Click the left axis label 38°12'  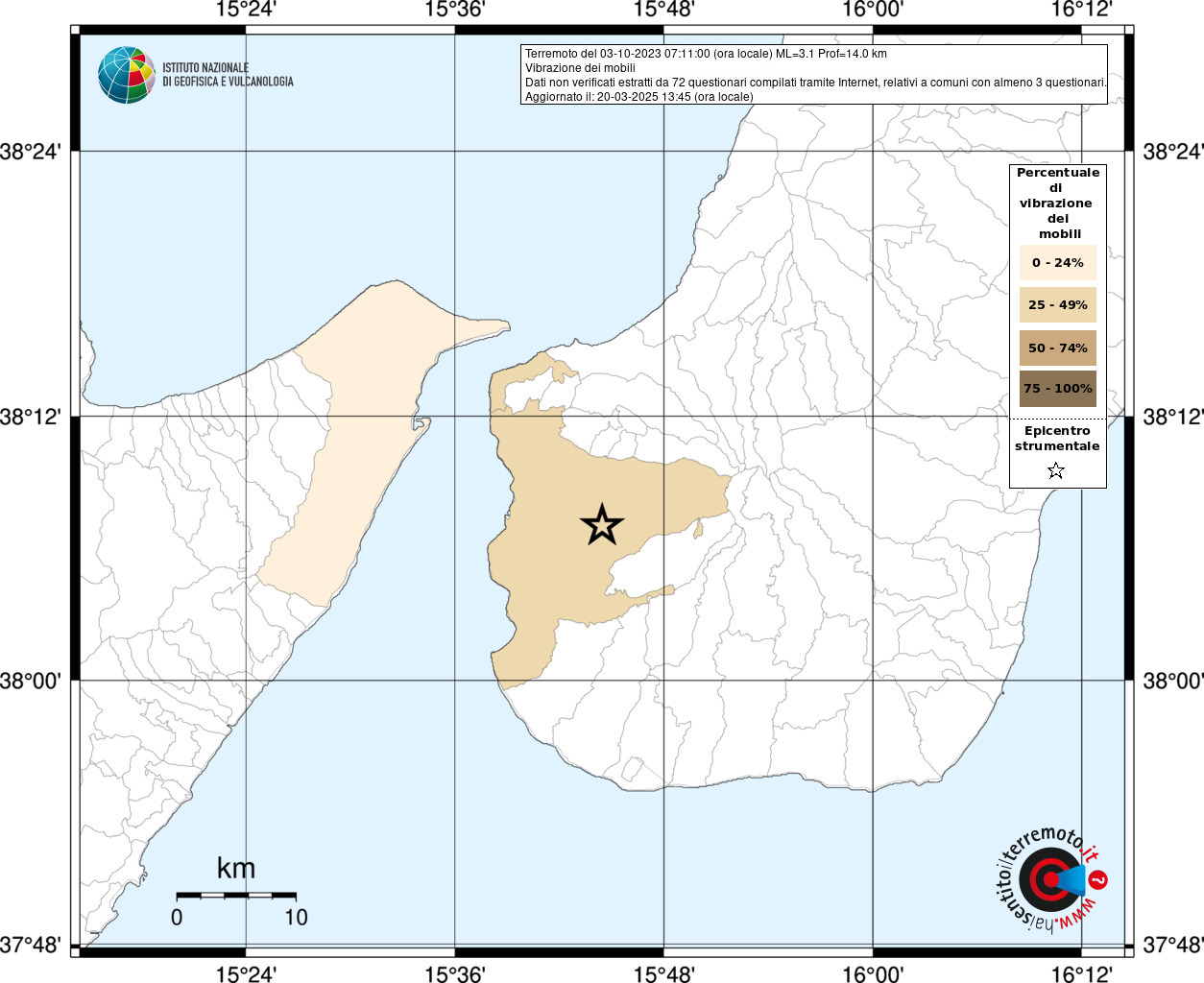click(x=32, y=417)
